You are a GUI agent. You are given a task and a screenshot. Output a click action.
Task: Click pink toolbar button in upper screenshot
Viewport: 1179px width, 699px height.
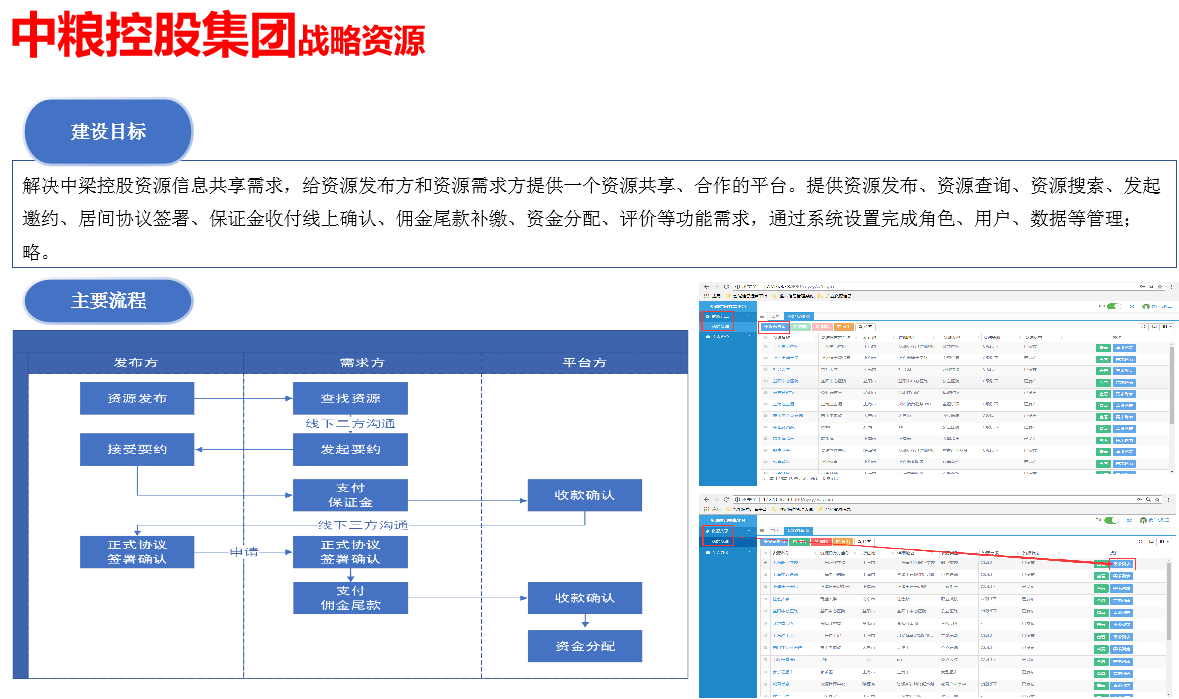(822, 327)
